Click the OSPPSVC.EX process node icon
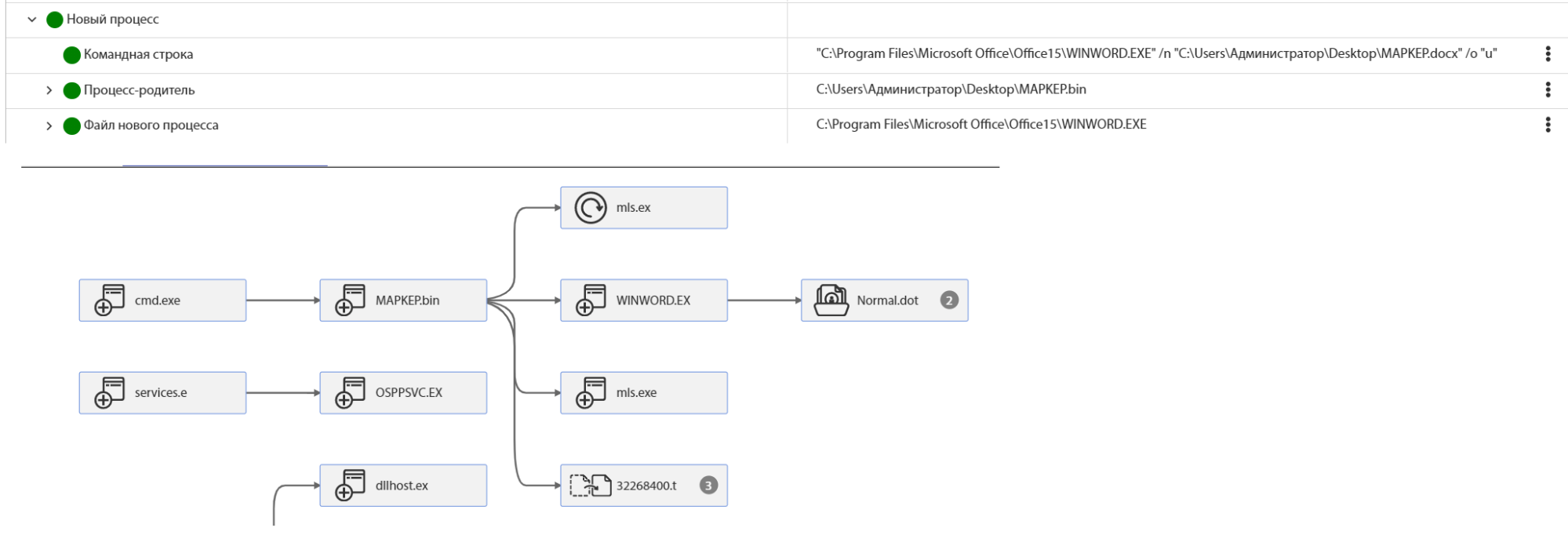Image resolution: width=1568 pixels, height=553 pixels. pyautogui.click(x=350, y=393)
